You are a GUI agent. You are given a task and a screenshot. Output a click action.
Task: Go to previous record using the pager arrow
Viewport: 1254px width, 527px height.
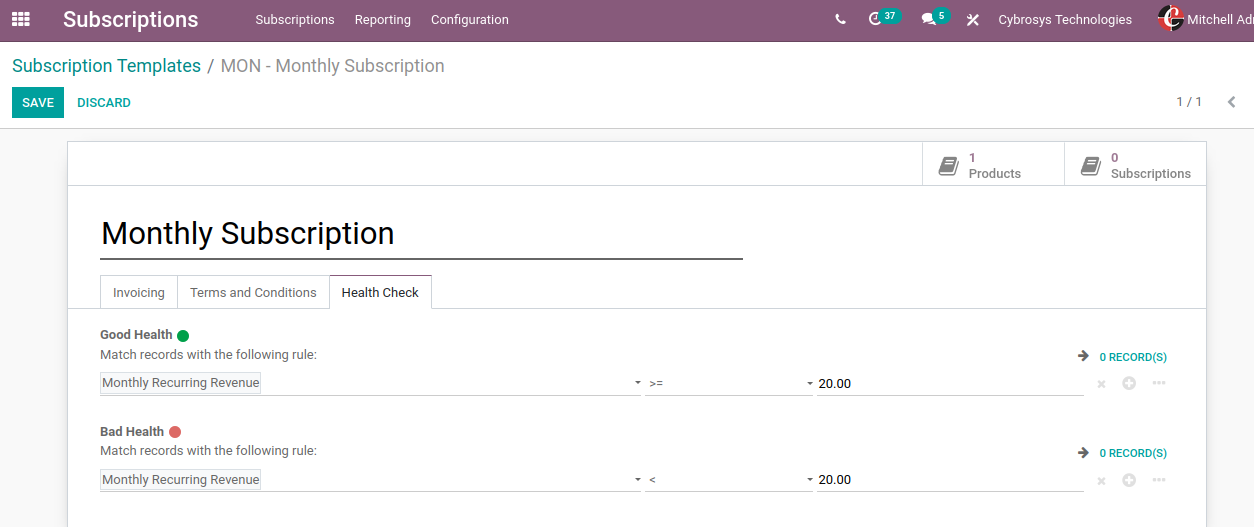[1232, 102]
